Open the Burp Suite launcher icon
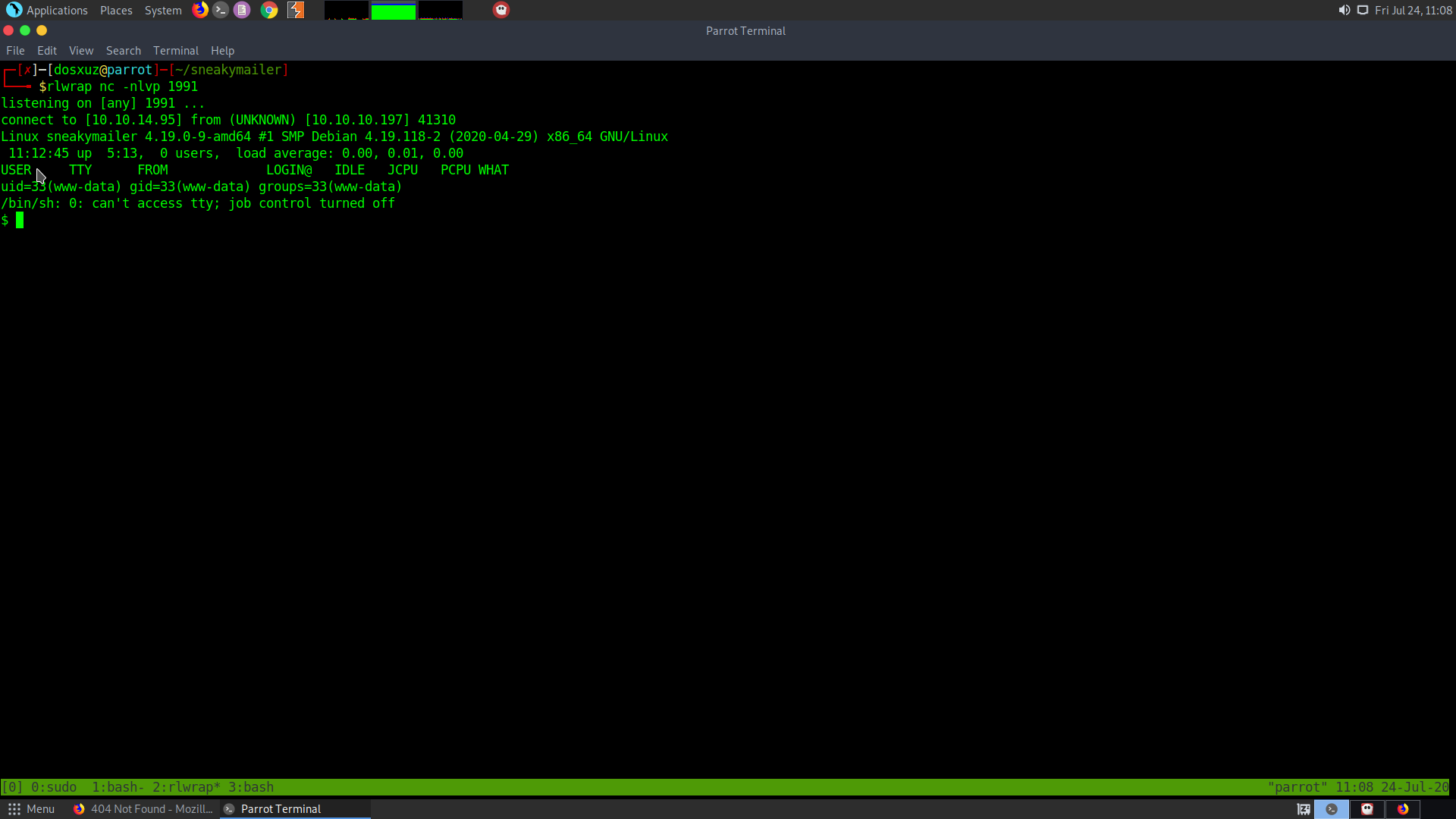The image size is (1456, 819). click(x=296, y=10)
